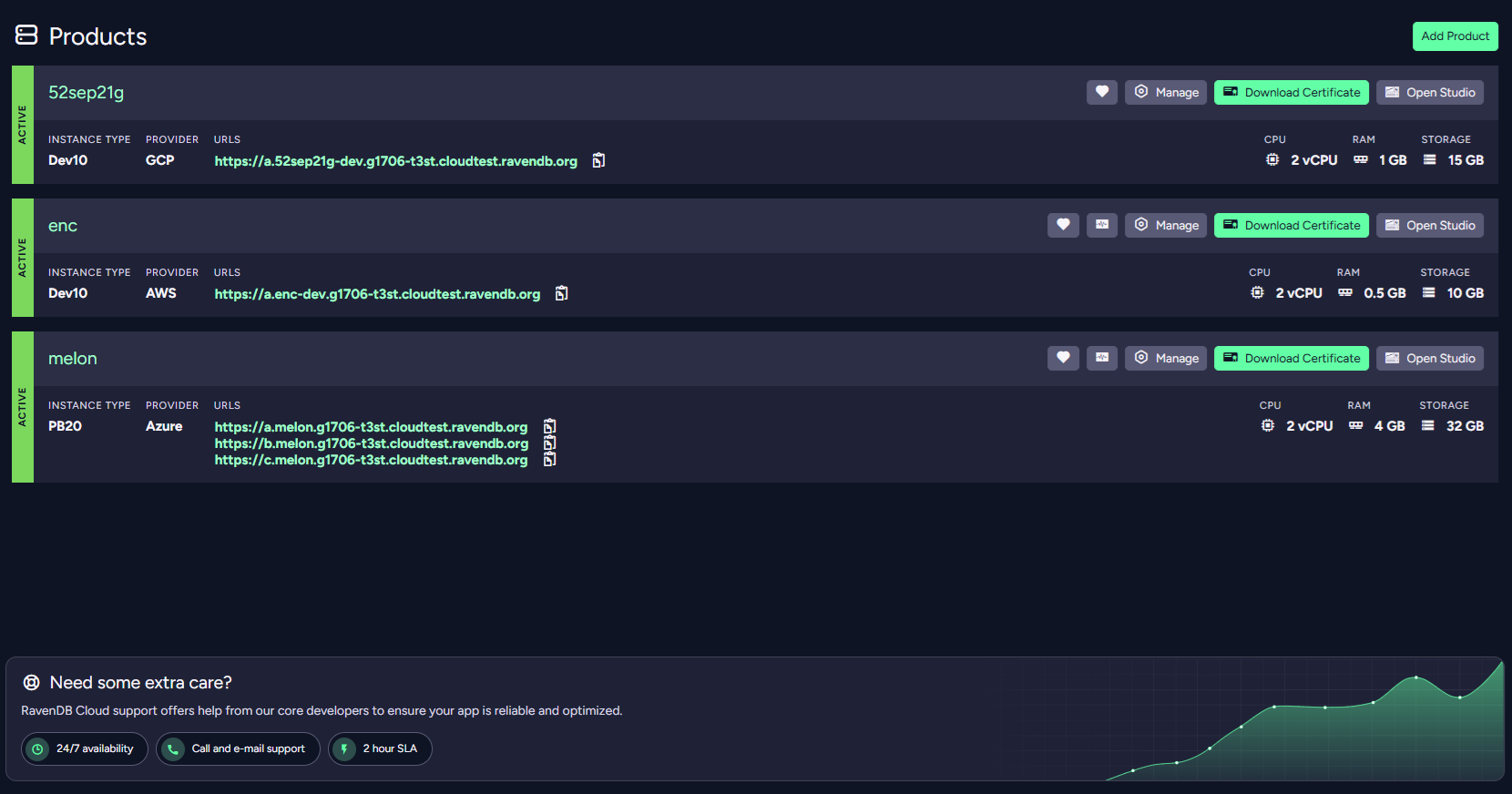Open the 52sep21g product name link
This screenshot has width=1512, height=794.
87,93
